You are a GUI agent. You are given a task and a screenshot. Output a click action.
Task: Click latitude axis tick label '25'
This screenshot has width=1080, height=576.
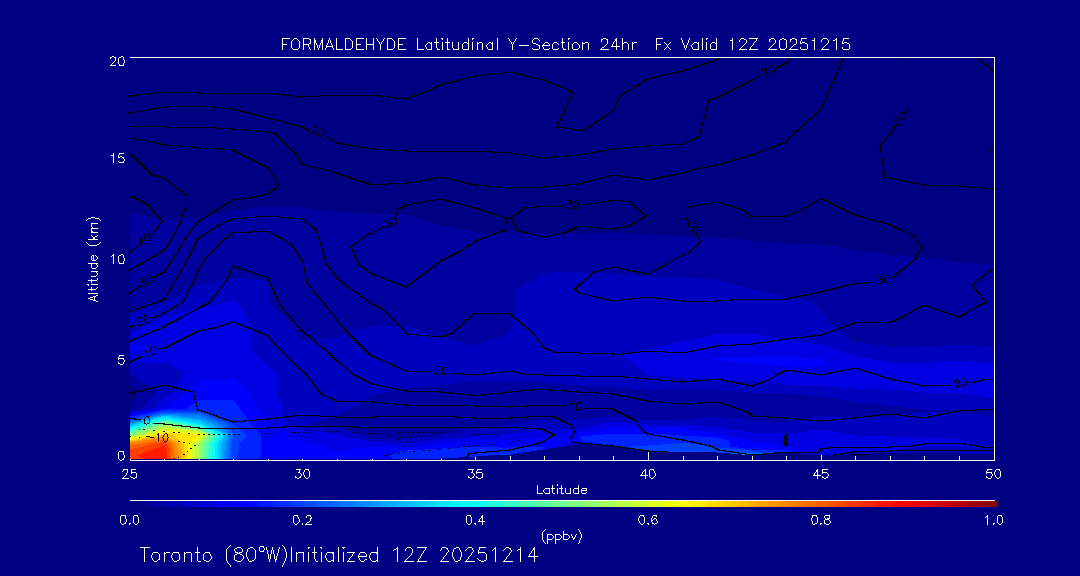click(x=129, y=474)
